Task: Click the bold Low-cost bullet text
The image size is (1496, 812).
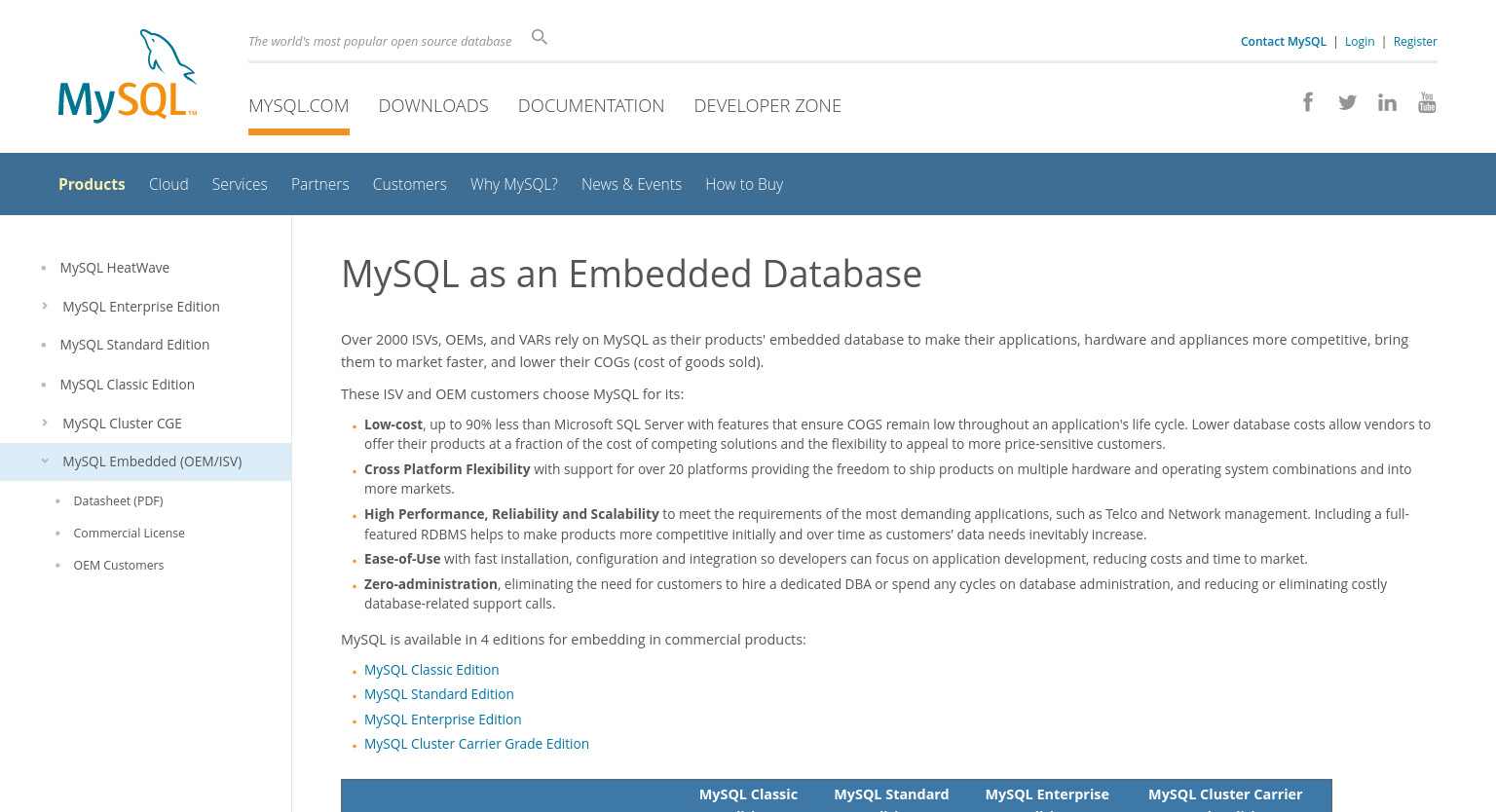Action: pyautogui.click(x=393, y=424)
